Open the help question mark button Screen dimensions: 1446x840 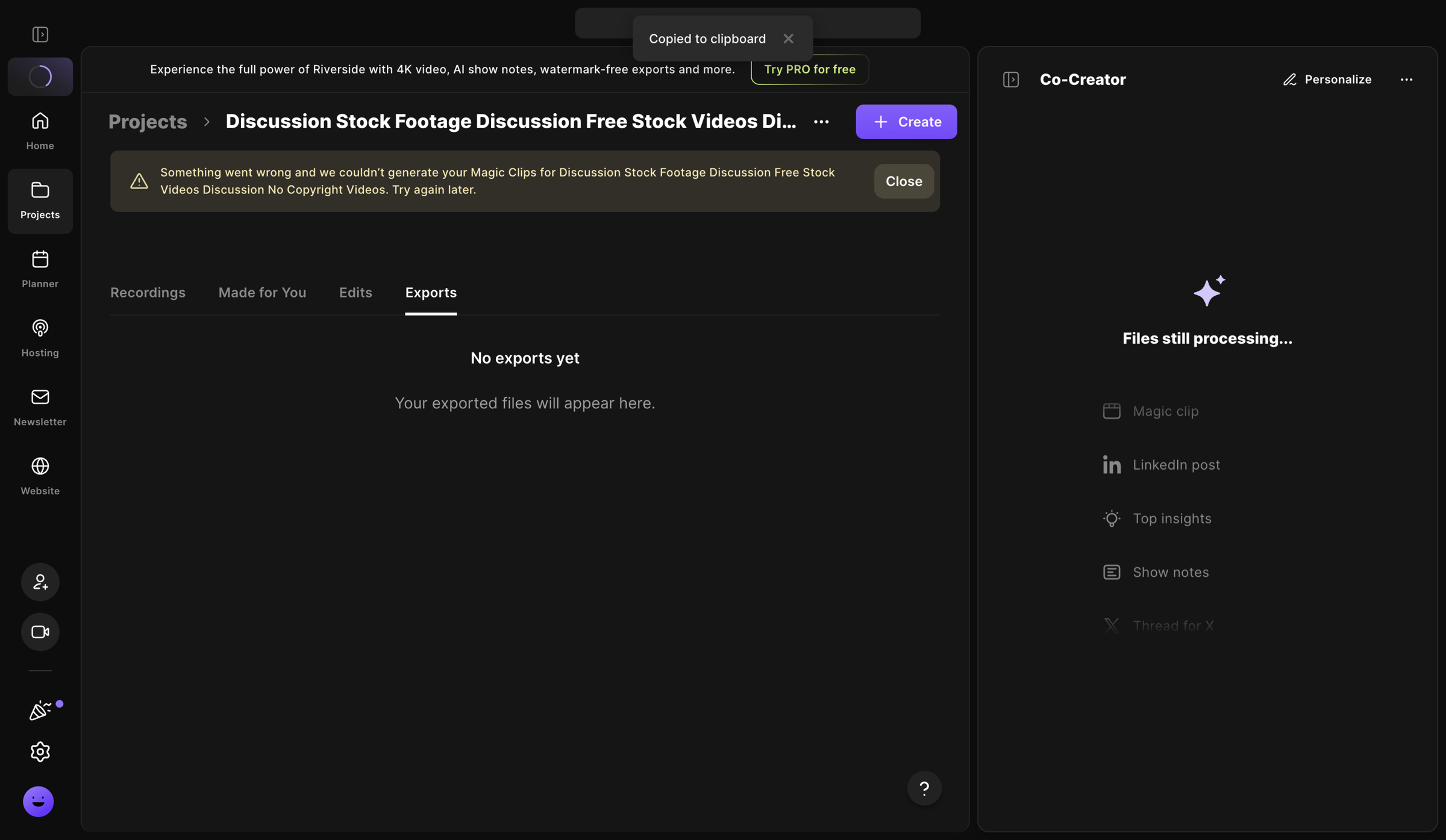coord(924,788)
